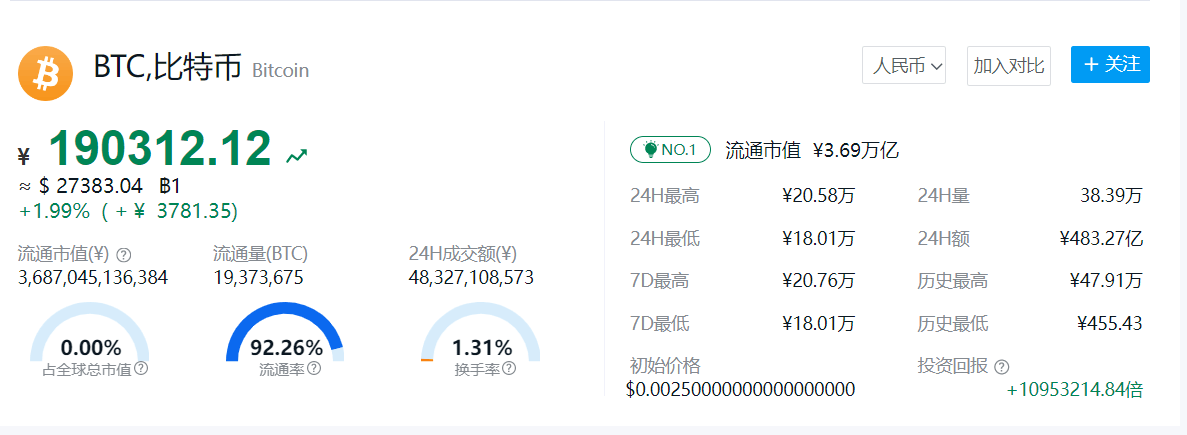Click the large price 190312.12
This screenshot has height=435, width=1187.
point(160,149)
